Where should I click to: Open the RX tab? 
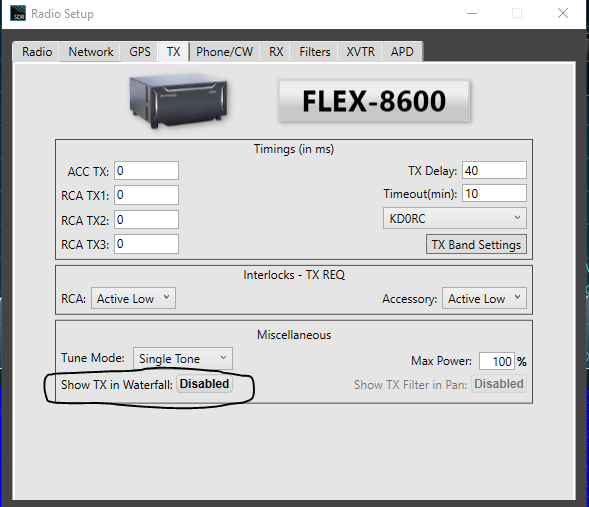pos(276,51)
